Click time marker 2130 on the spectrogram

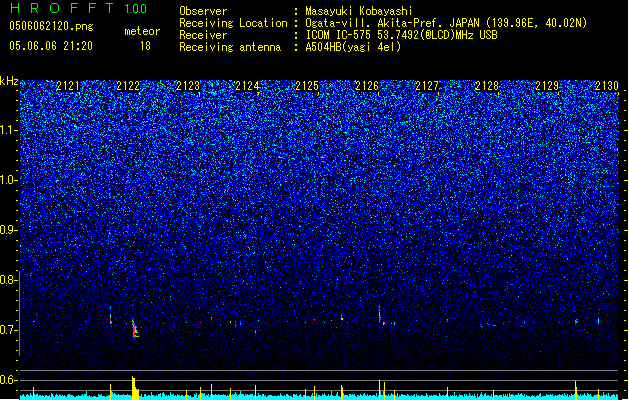click(607, 86)
